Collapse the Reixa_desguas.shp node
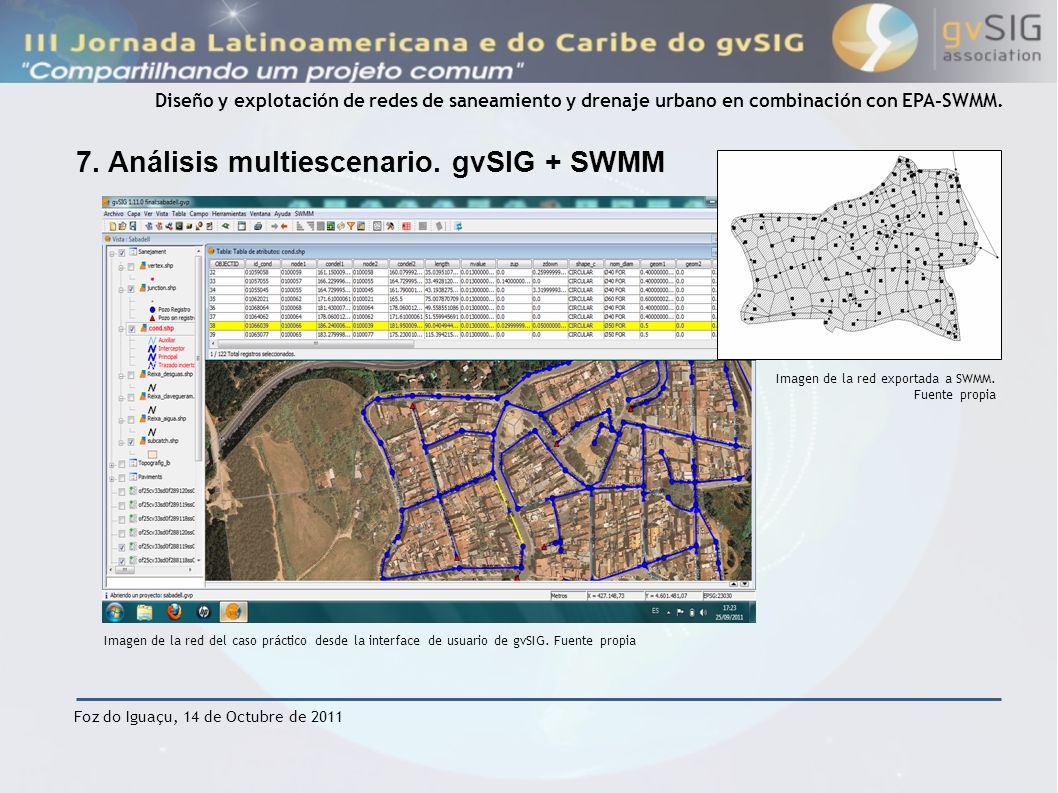 coord(121,376)
